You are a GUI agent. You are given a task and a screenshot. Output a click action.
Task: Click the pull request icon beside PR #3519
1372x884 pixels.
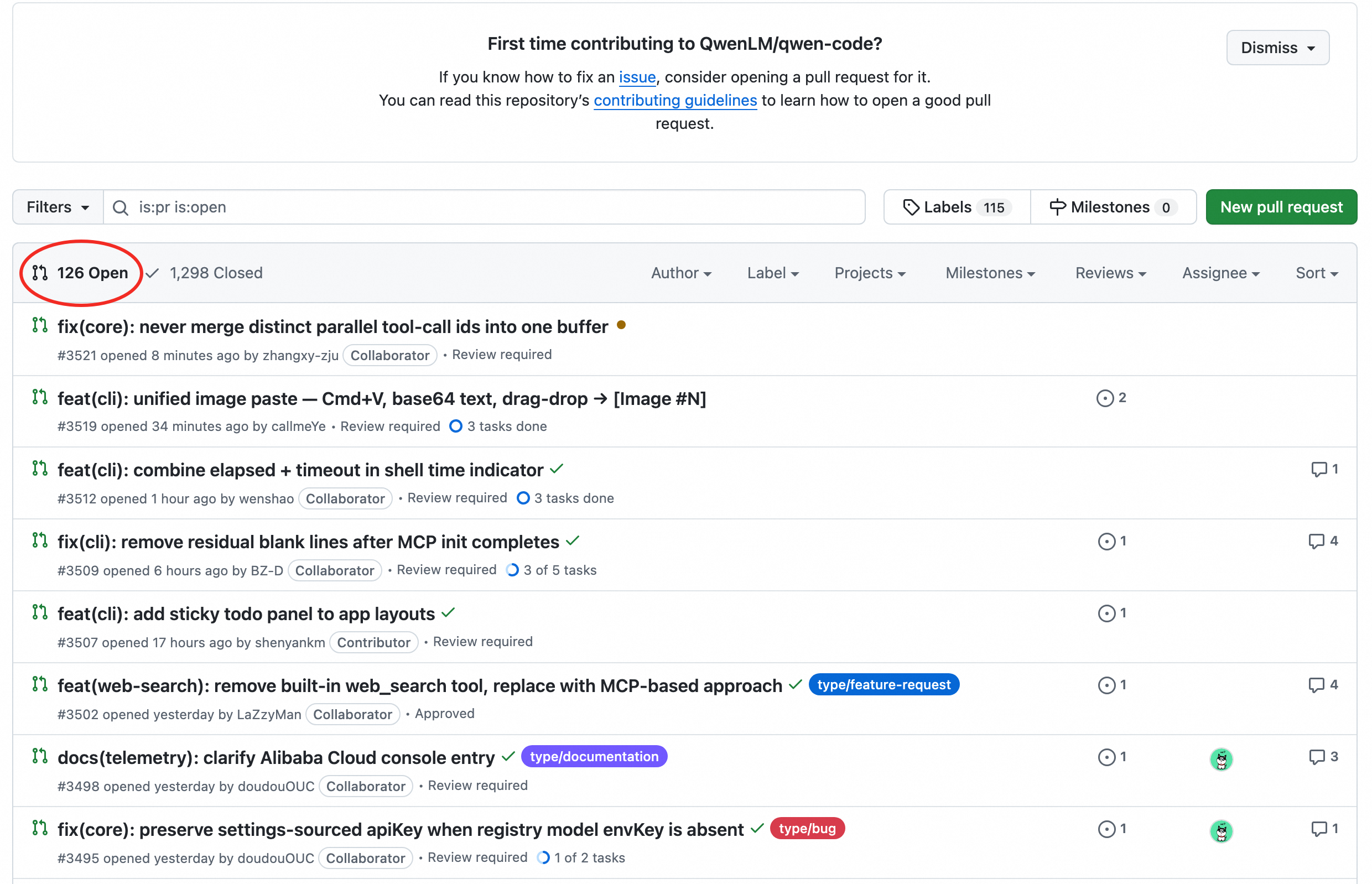click(39, 397)
